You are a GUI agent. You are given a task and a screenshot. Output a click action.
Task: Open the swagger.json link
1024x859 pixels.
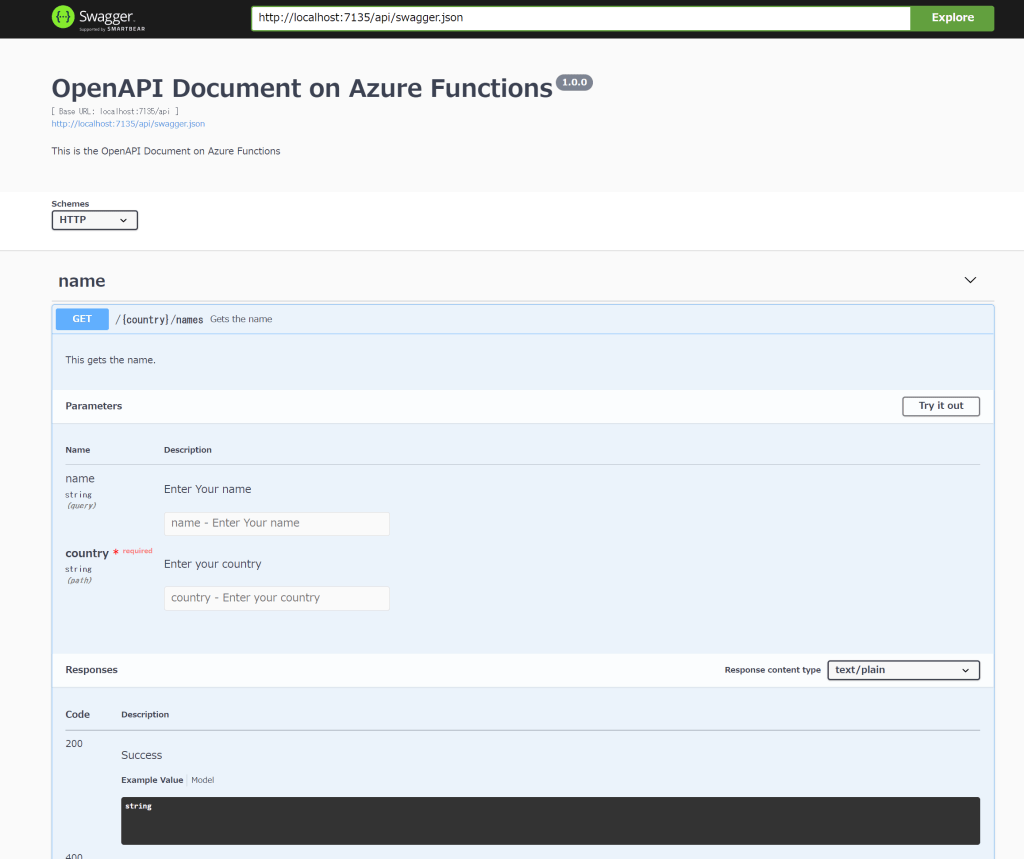pos(127,123)
